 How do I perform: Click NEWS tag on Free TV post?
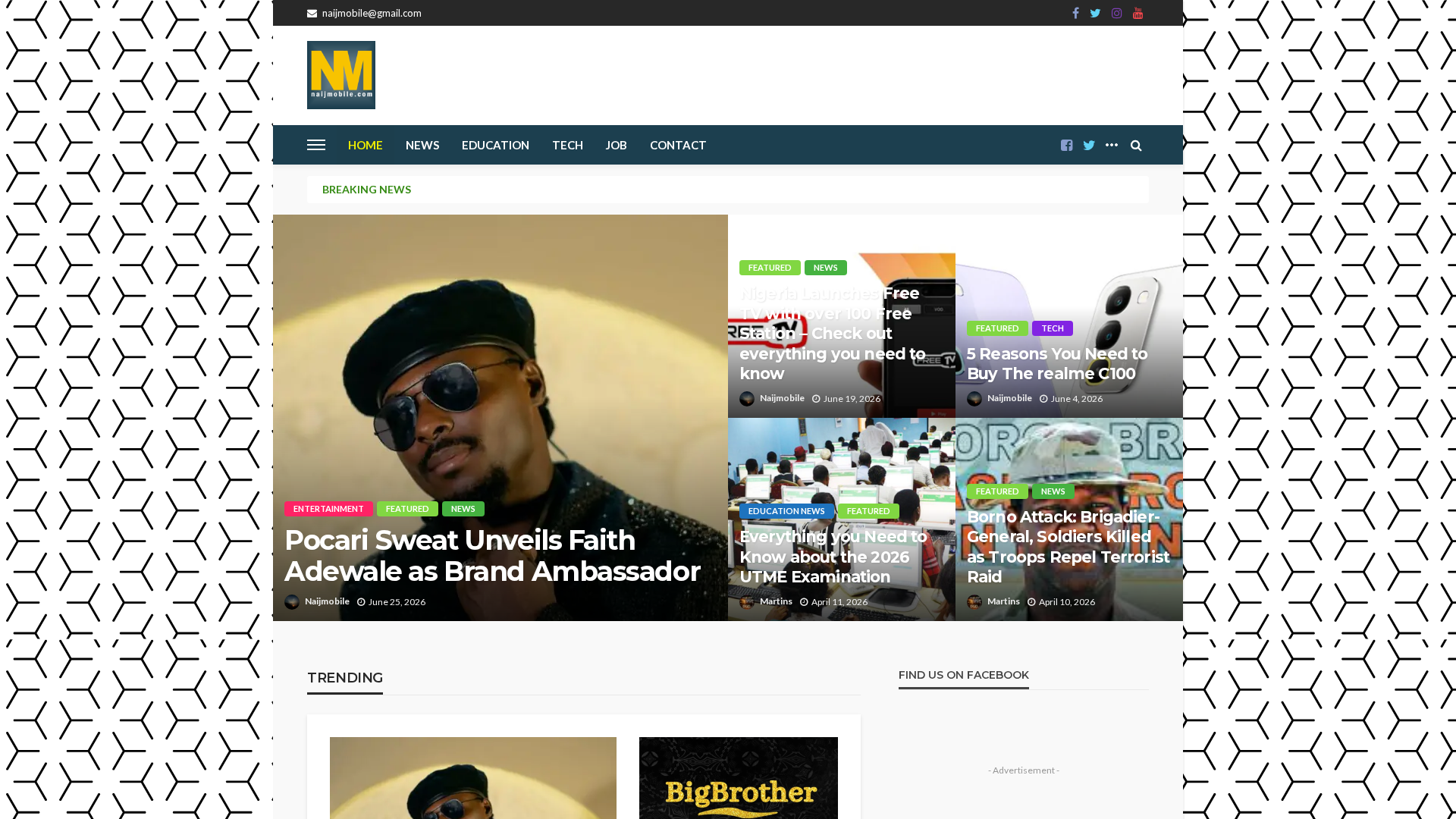(826, 268)
